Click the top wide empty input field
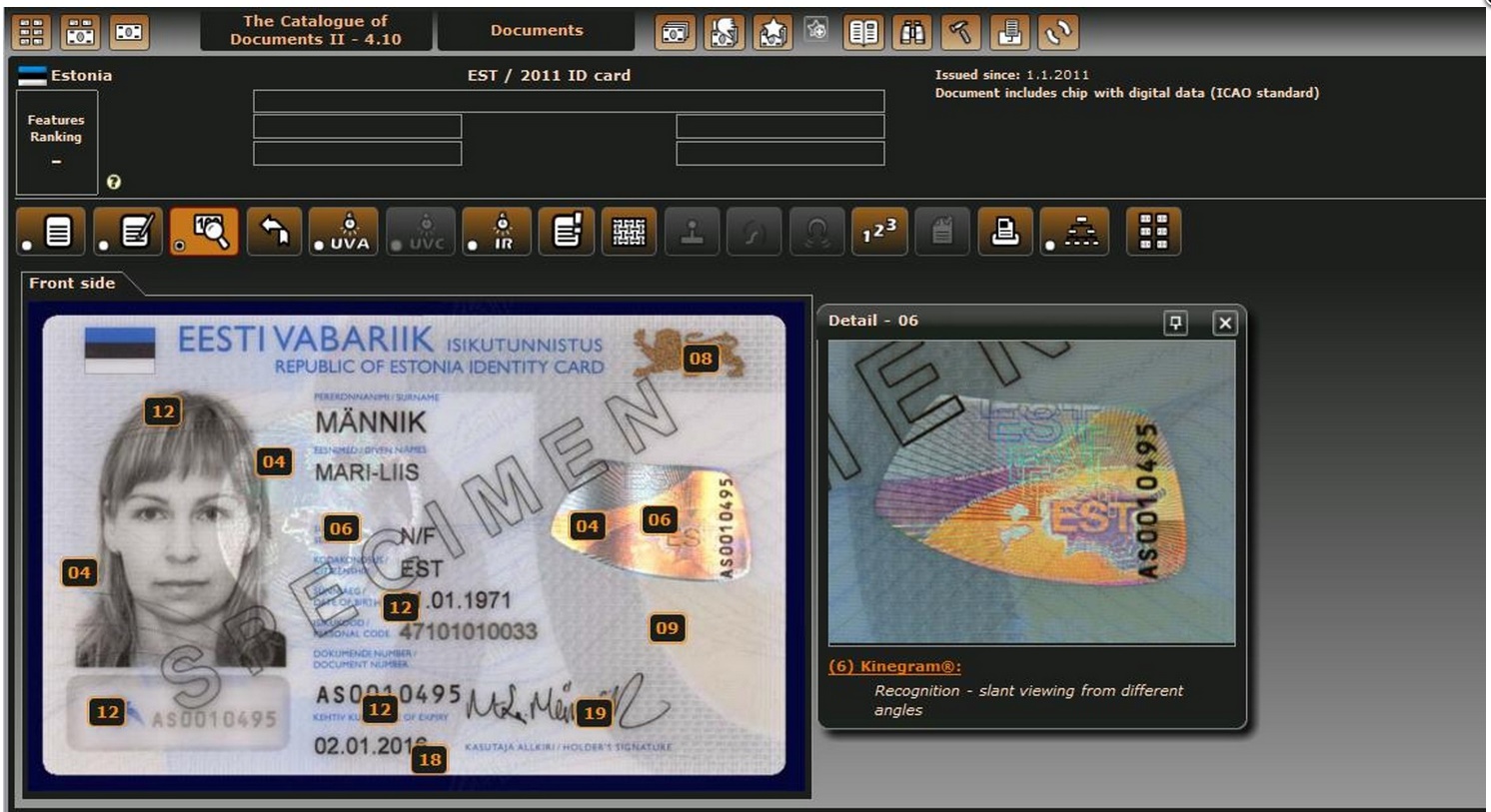 [x=569, y=101]
